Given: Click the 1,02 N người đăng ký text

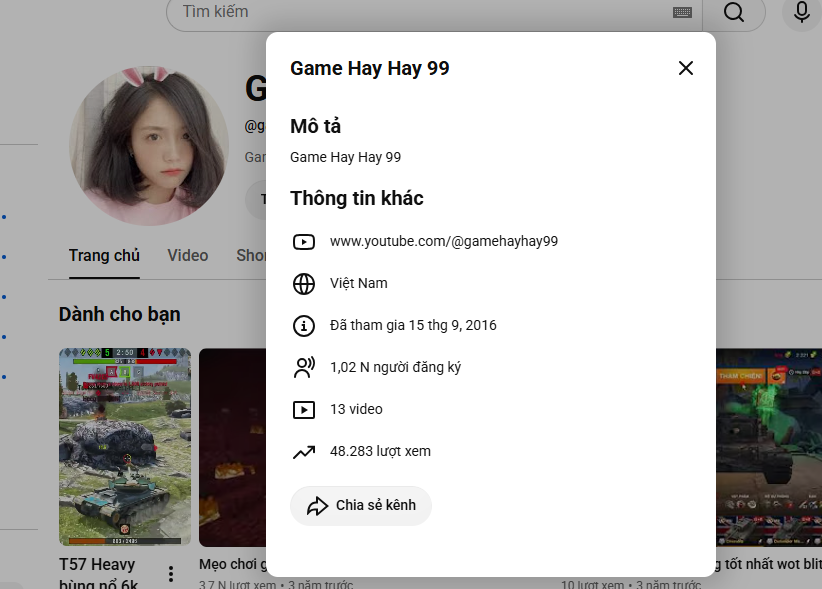Looking at the screenshot, I should (x=395, y=367).
